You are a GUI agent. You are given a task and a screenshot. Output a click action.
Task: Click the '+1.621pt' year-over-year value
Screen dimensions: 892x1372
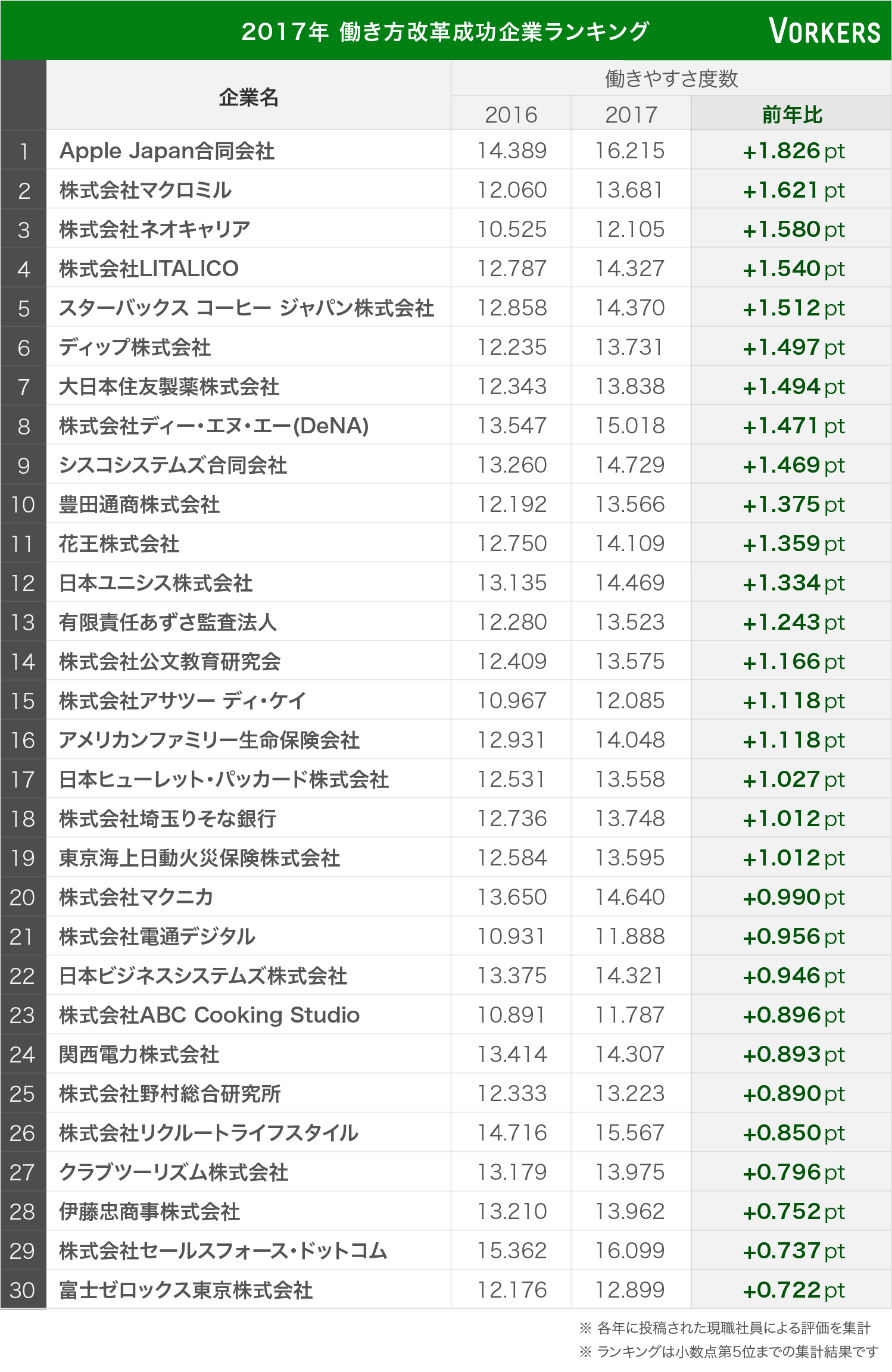pyautogui.click(x=794, y=190)
